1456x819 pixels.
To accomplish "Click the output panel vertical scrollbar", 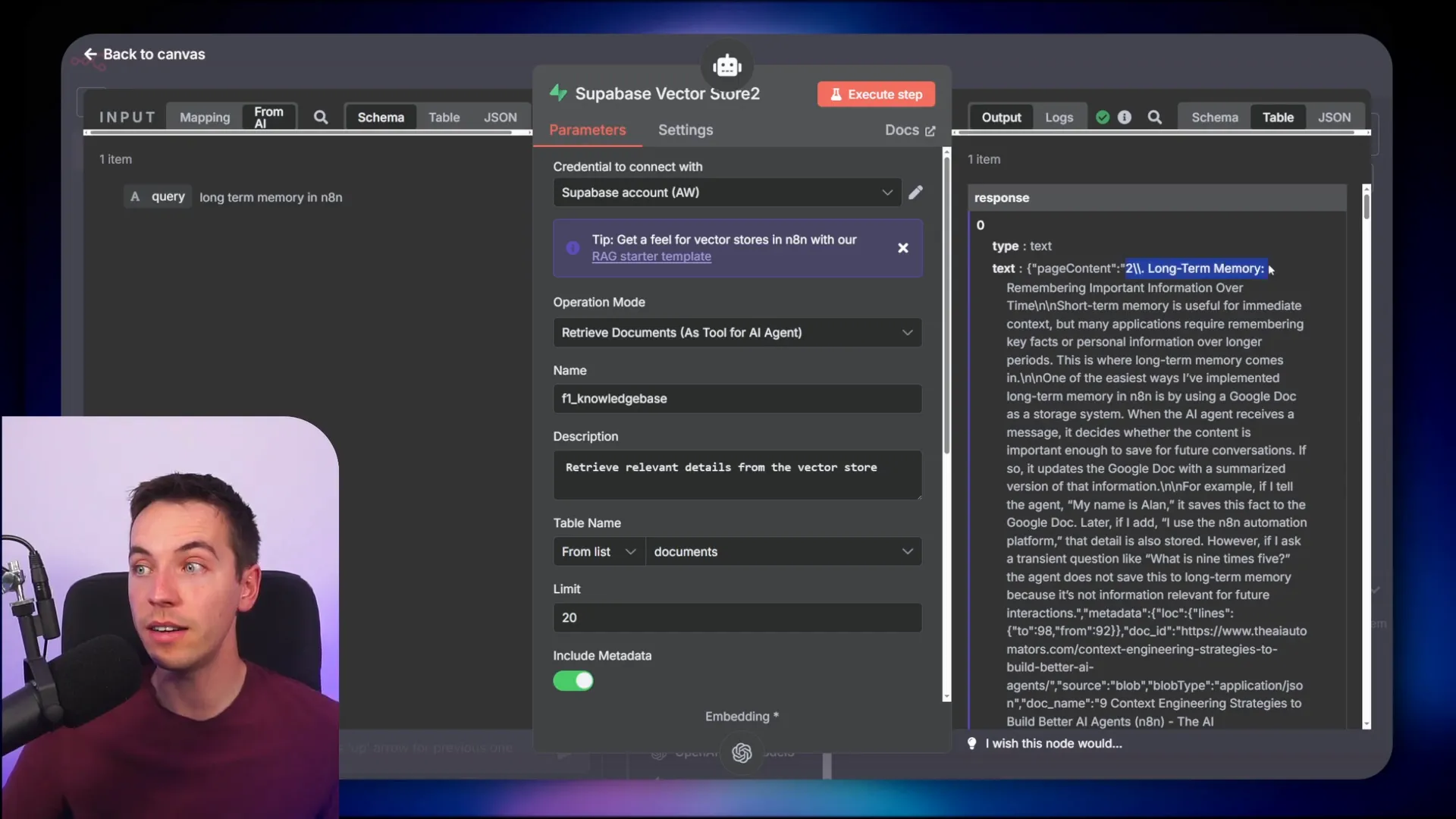I will (x=1367, y=206).
